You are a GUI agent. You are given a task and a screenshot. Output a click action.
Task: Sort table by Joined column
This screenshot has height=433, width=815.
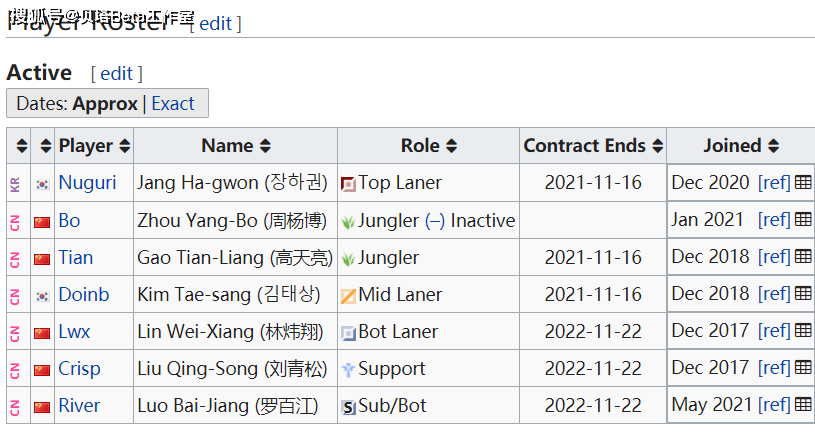click(x=773, y=146)
